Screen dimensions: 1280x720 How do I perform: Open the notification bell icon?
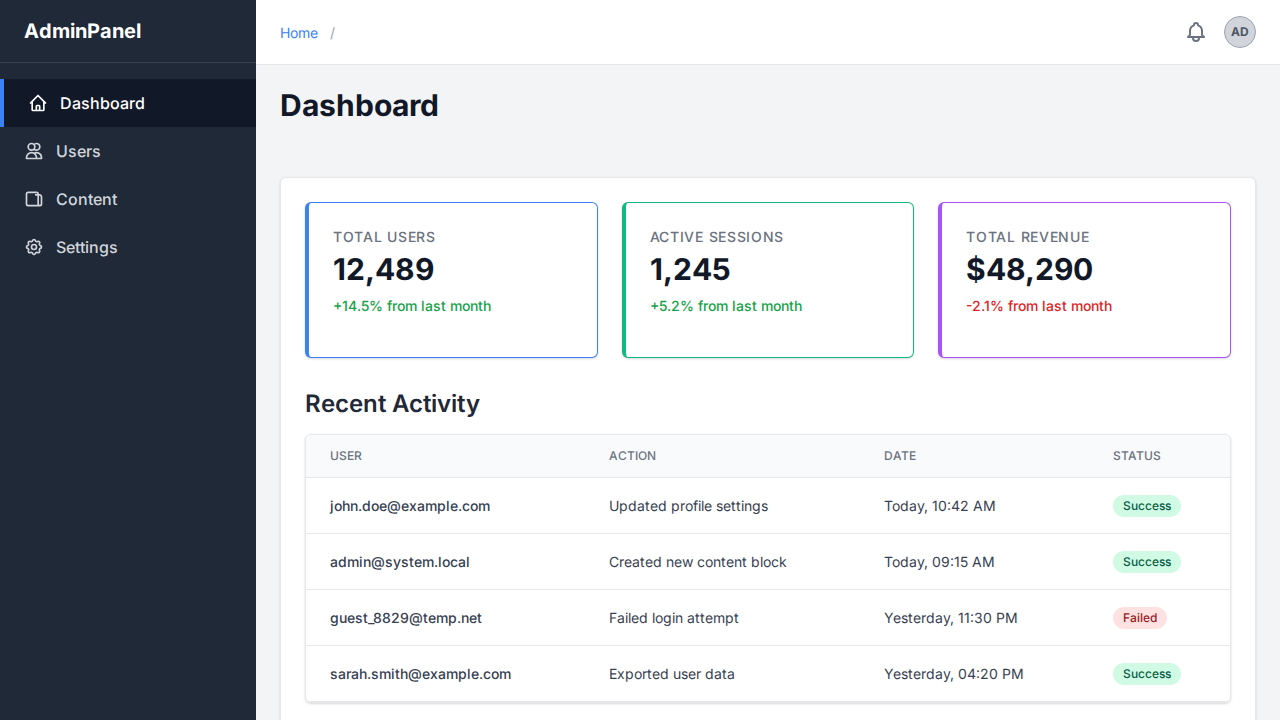[x=1196, y=31]
